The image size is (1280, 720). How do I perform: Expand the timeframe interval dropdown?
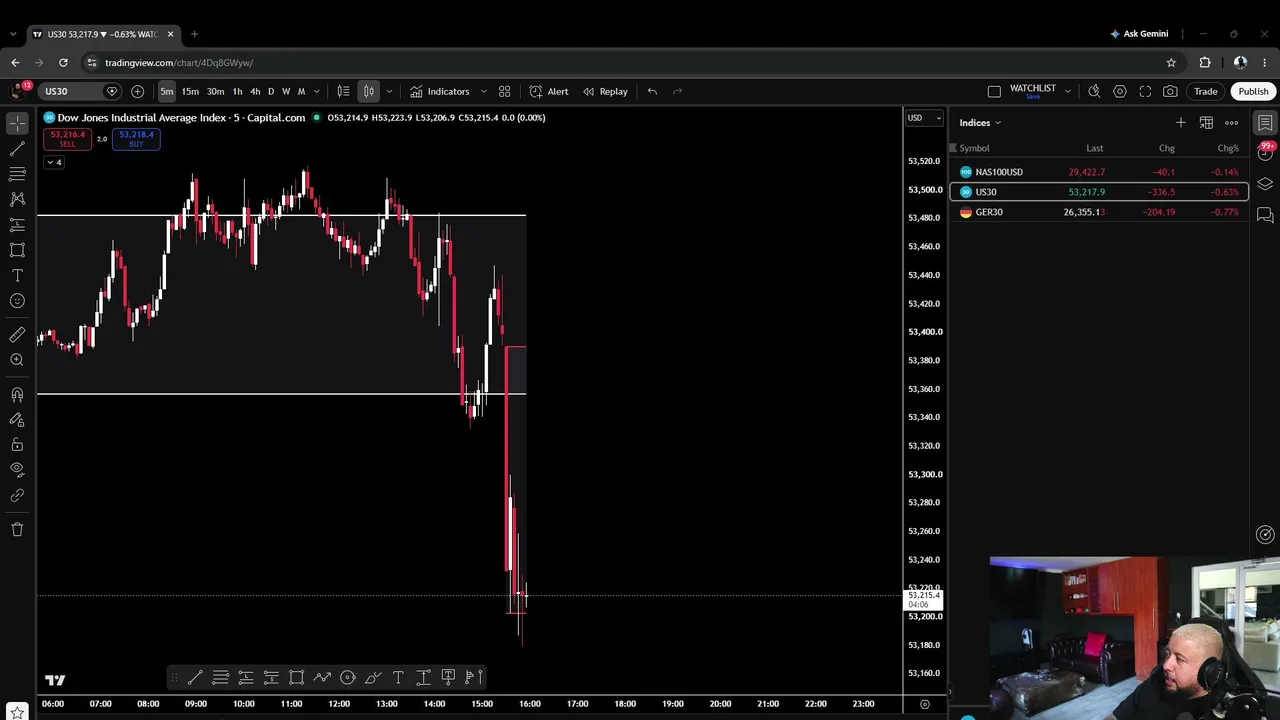coord(317,91)
